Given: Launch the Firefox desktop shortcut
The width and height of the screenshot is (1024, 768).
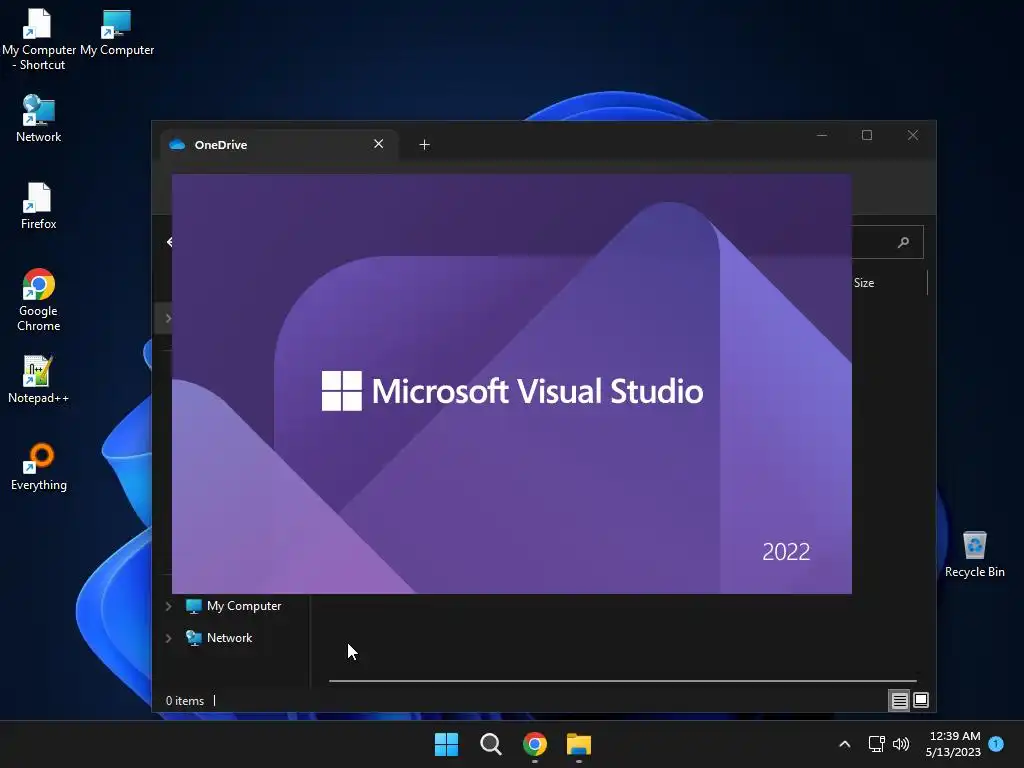Looking at the screenshot, I should (x=39, y=206).
